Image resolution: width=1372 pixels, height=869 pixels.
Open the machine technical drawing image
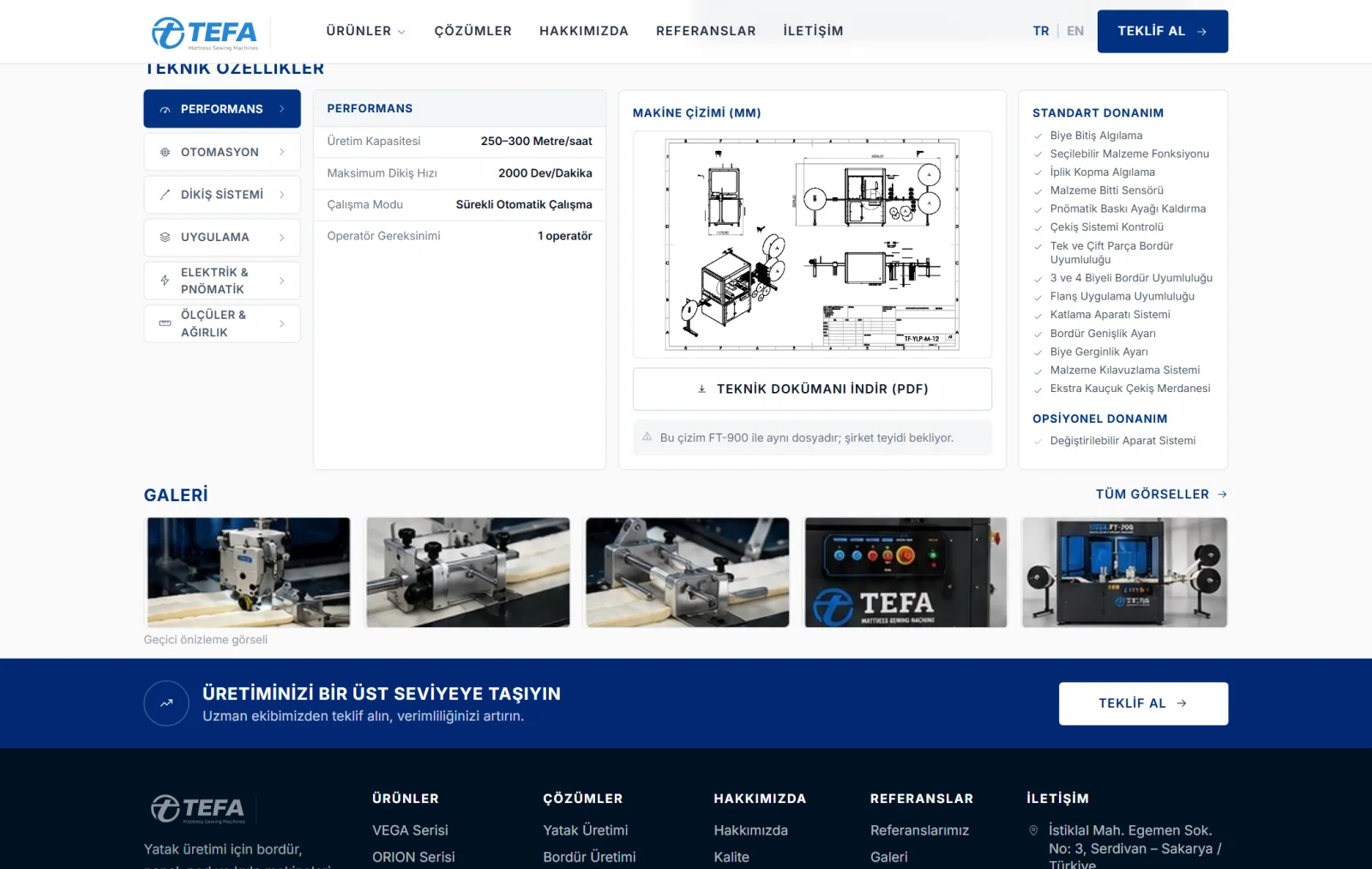pyautogui.click(x=812, y=244)
